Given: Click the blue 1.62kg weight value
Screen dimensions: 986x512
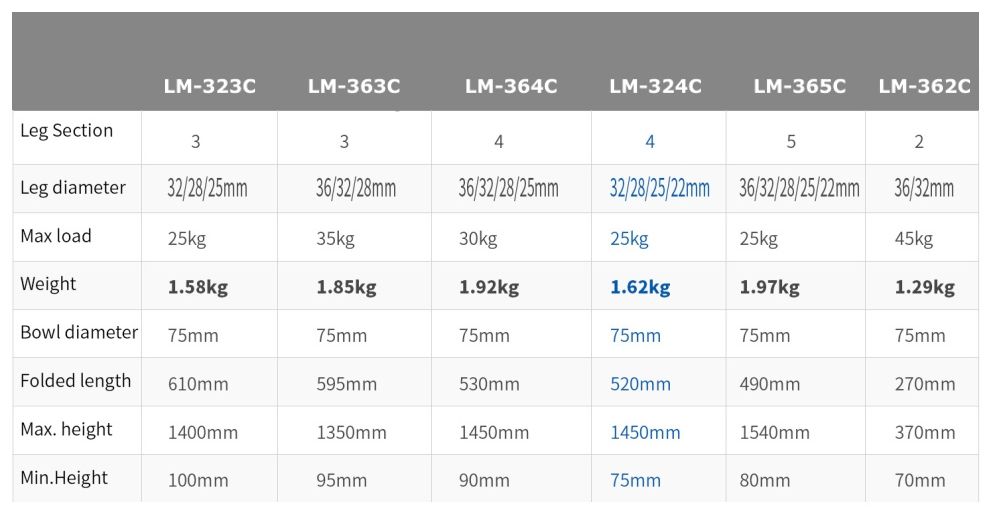Looking at the screenshot, I should (x=640, y=288).
